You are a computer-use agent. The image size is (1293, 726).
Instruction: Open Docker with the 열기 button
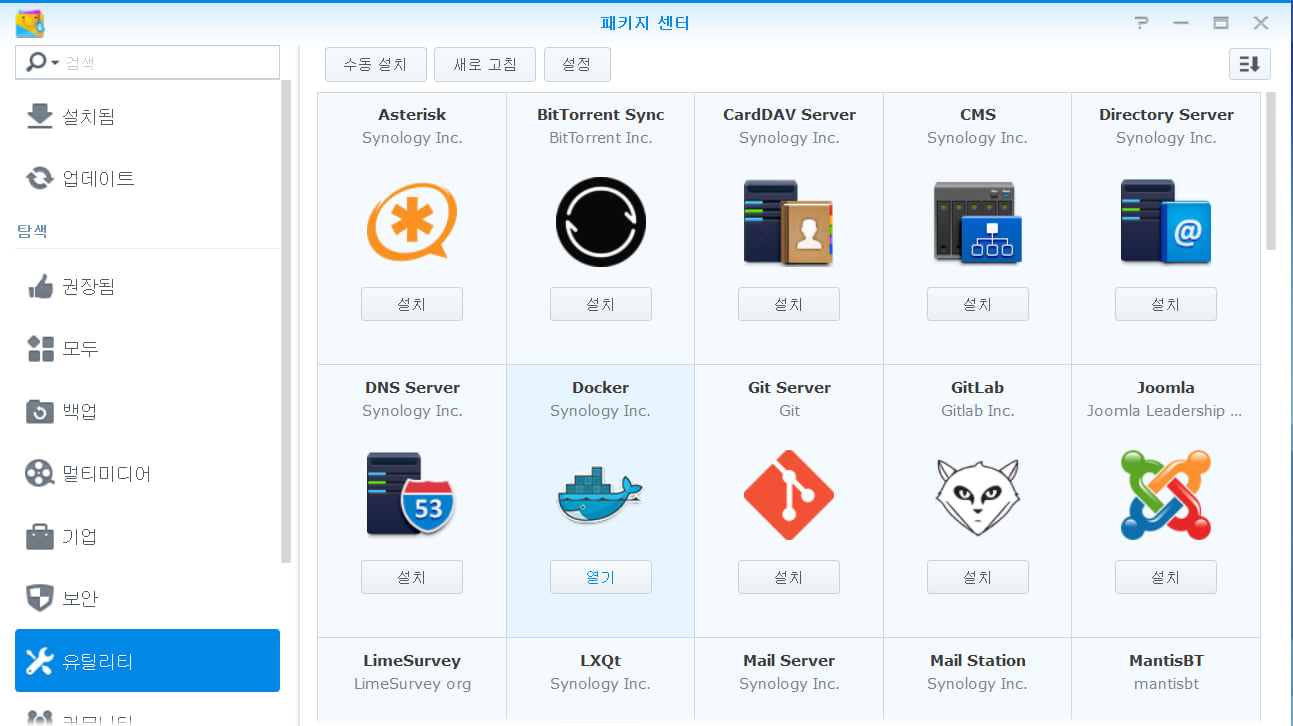tap(600, 577)
